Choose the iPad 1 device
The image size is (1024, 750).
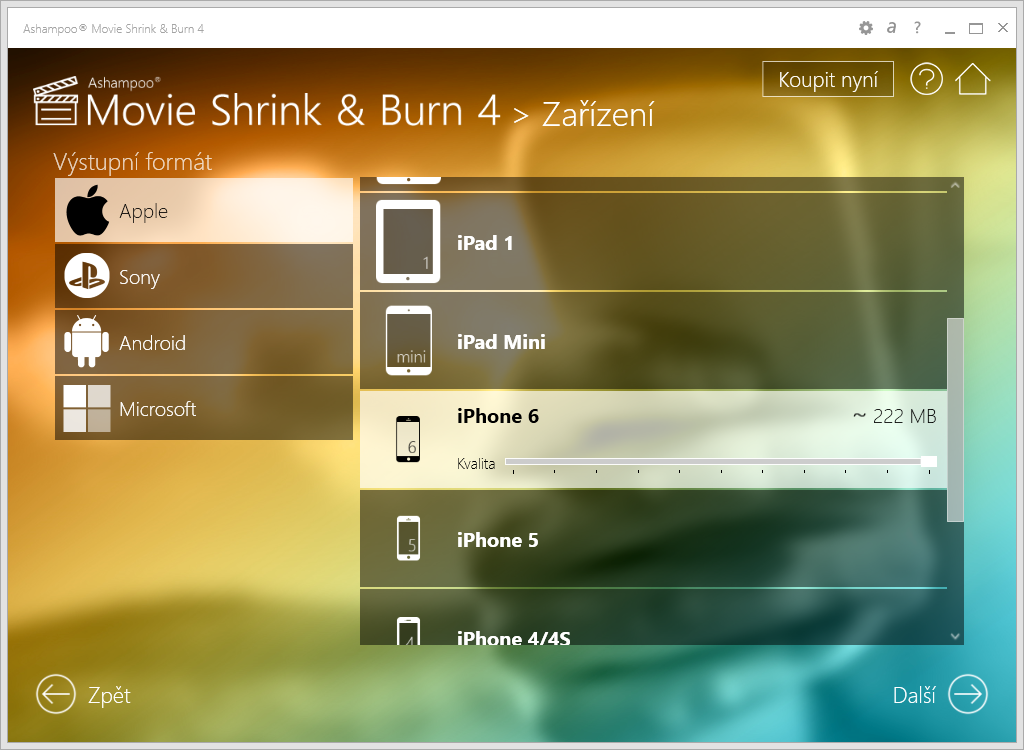pyautogui.click(x=653, y=242)
